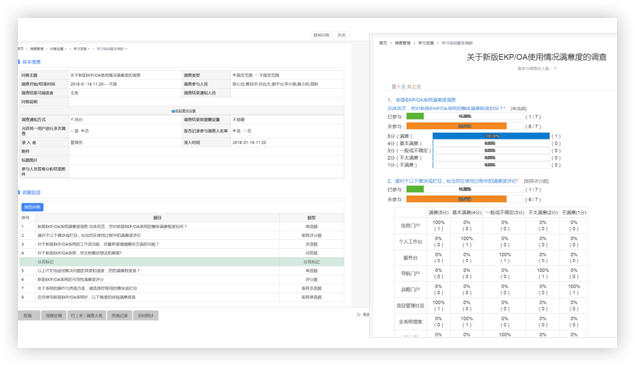
Task: Click the blue dot expand-more-settings icon
Action: [x=173, y=111]
